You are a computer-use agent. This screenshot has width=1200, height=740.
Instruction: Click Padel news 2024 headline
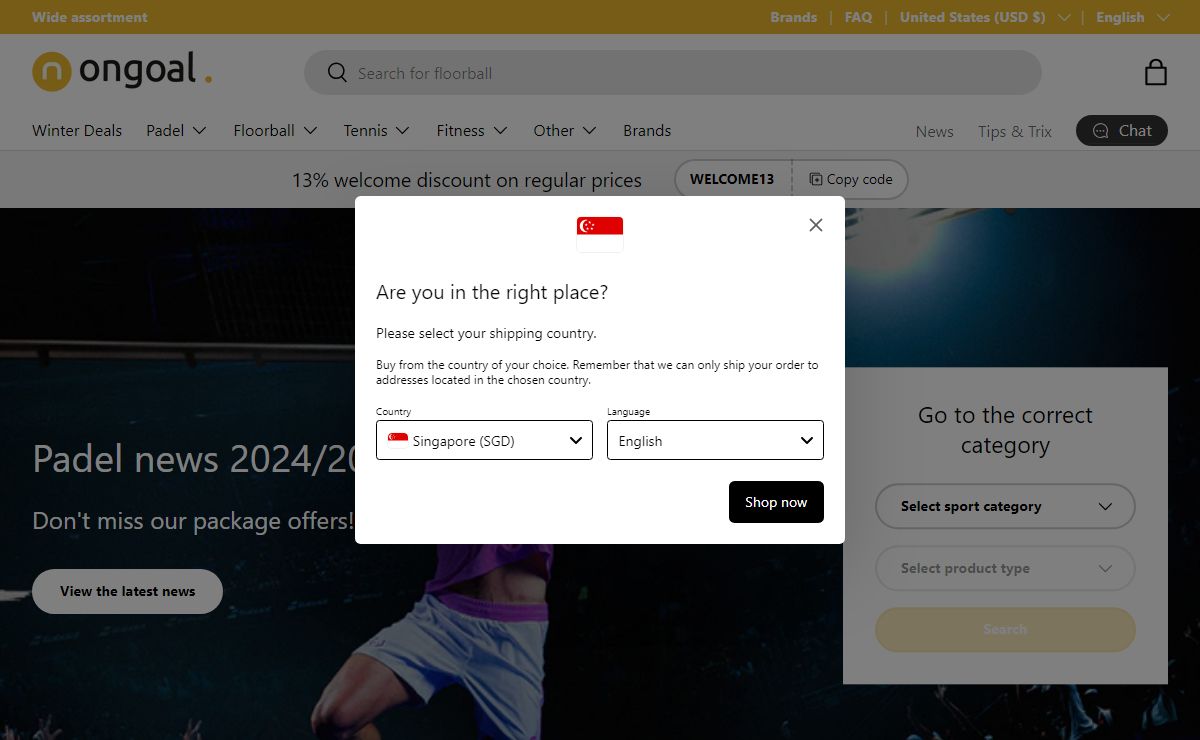click(195, 459)
